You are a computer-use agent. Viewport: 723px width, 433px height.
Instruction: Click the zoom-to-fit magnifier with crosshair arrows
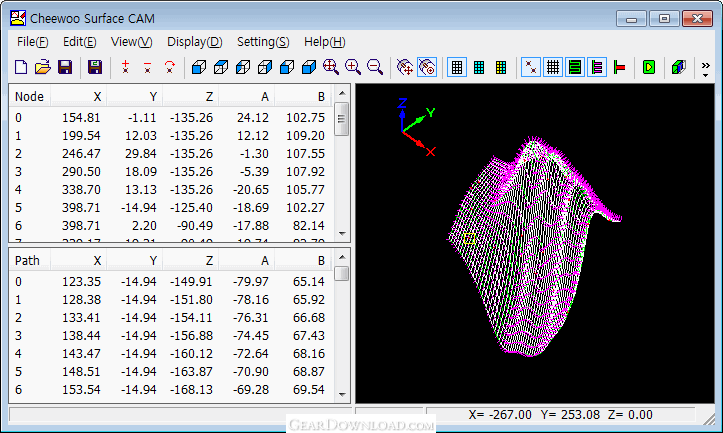click(x=331, y=67)
